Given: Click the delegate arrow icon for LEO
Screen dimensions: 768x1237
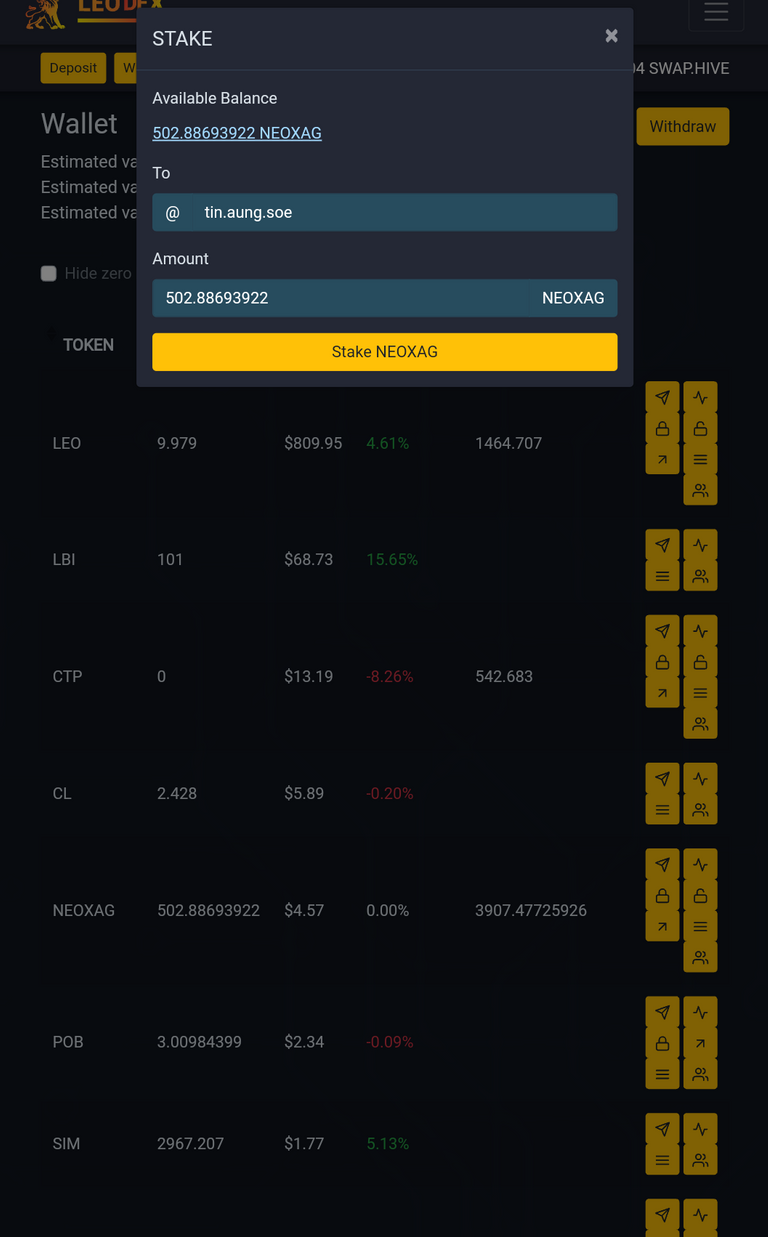Looking at the screenshot, I should click(662, 459).
